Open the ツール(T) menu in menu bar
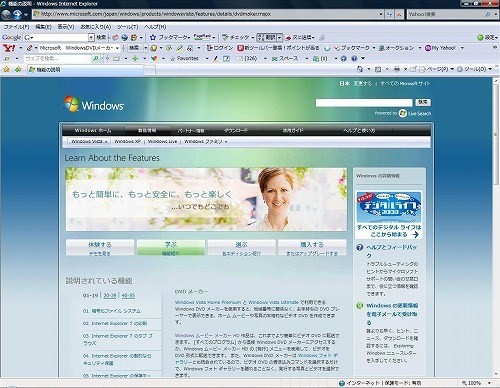500x388 pixels. [127, 27]
